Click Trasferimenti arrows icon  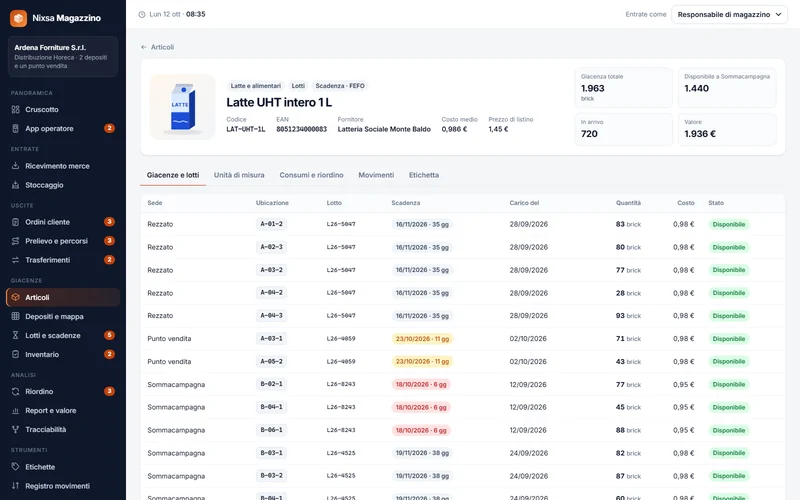(x=15, y=260)
